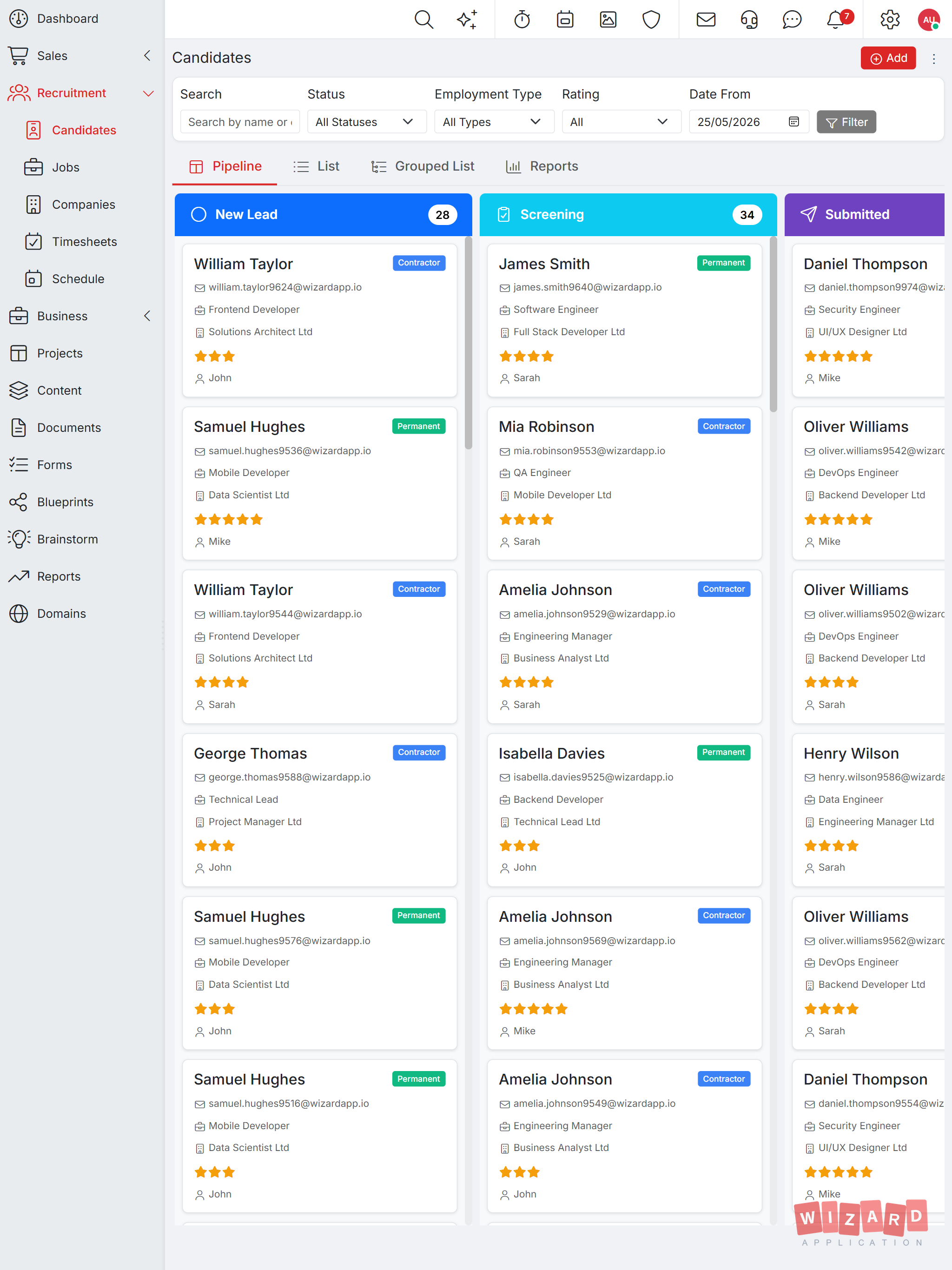Open the calendar icon in top bar
This screenshot has height=1270, width=952.
(x=565, y=20)
